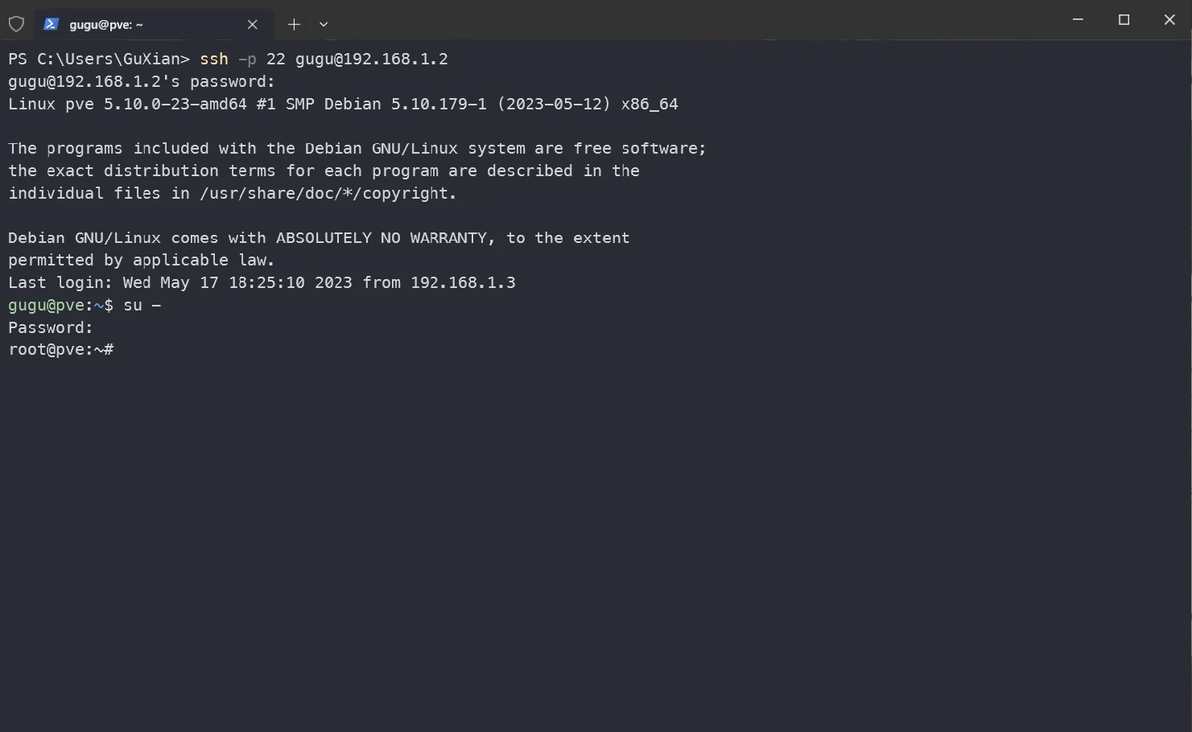Select the gugu@pve: ~ tab

click(x=153, y=24)
